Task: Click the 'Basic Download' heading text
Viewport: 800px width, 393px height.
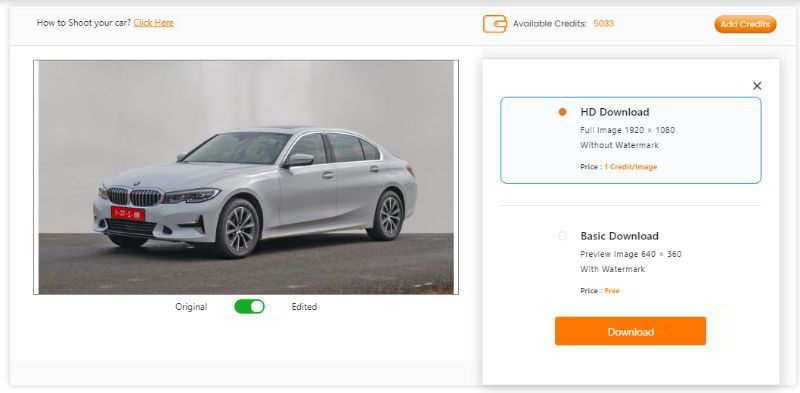Action: (619, 236)
